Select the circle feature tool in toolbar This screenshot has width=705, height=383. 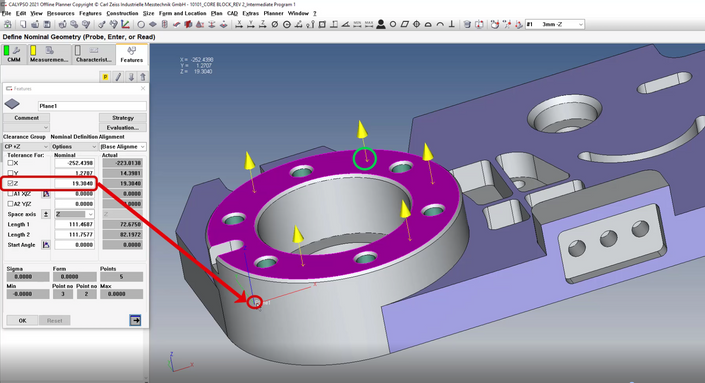coord(141,24)
